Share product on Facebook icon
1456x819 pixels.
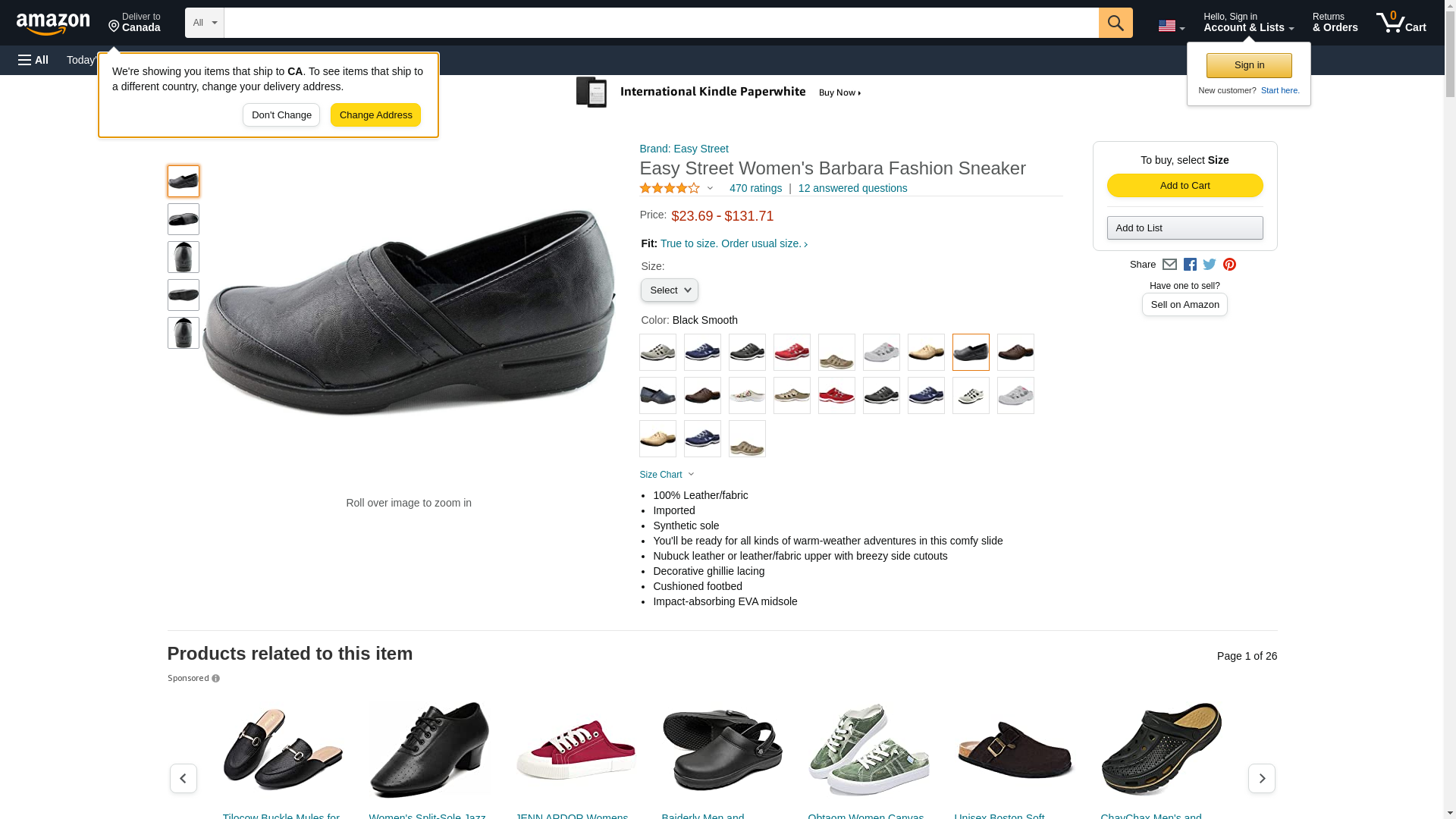click(x=1190, y=265)
